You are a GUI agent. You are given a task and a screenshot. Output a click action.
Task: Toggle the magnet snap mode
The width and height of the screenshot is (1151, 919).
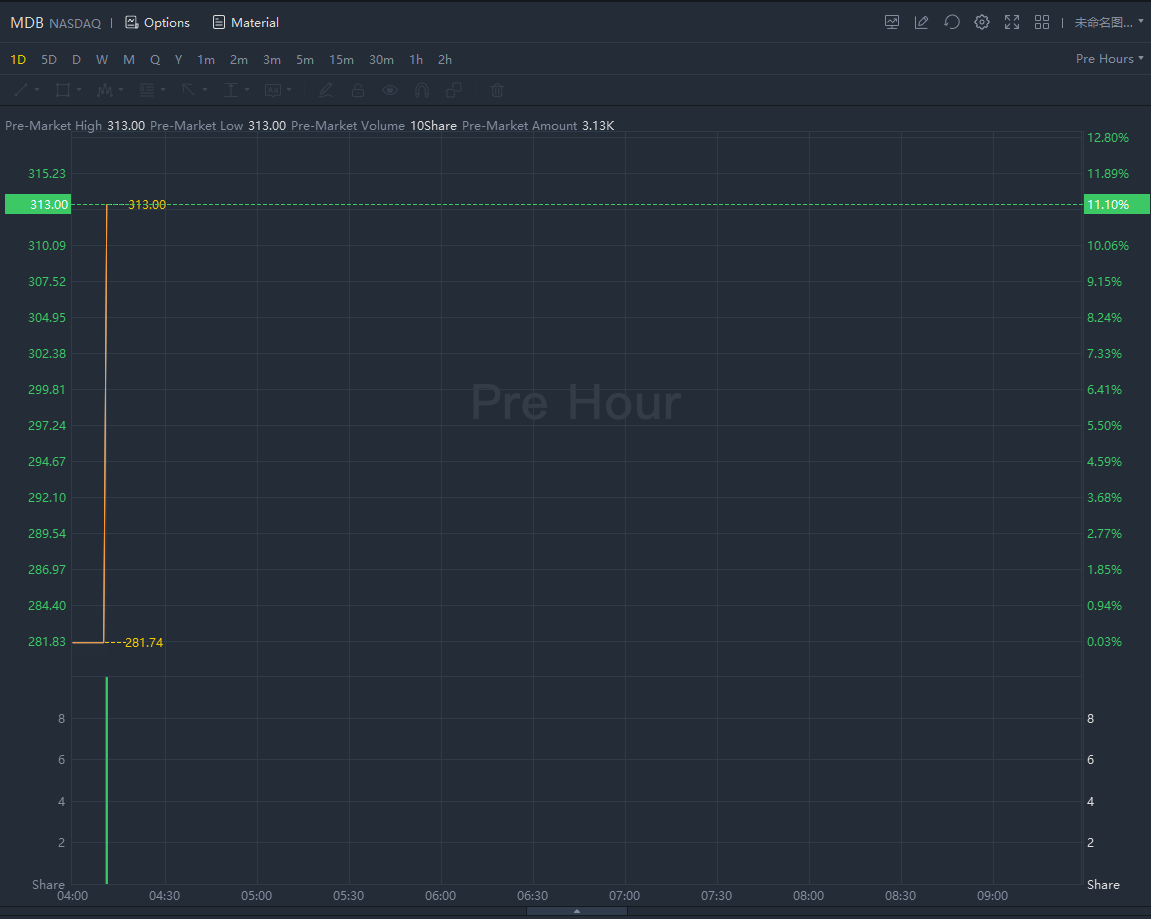[421, 90]
